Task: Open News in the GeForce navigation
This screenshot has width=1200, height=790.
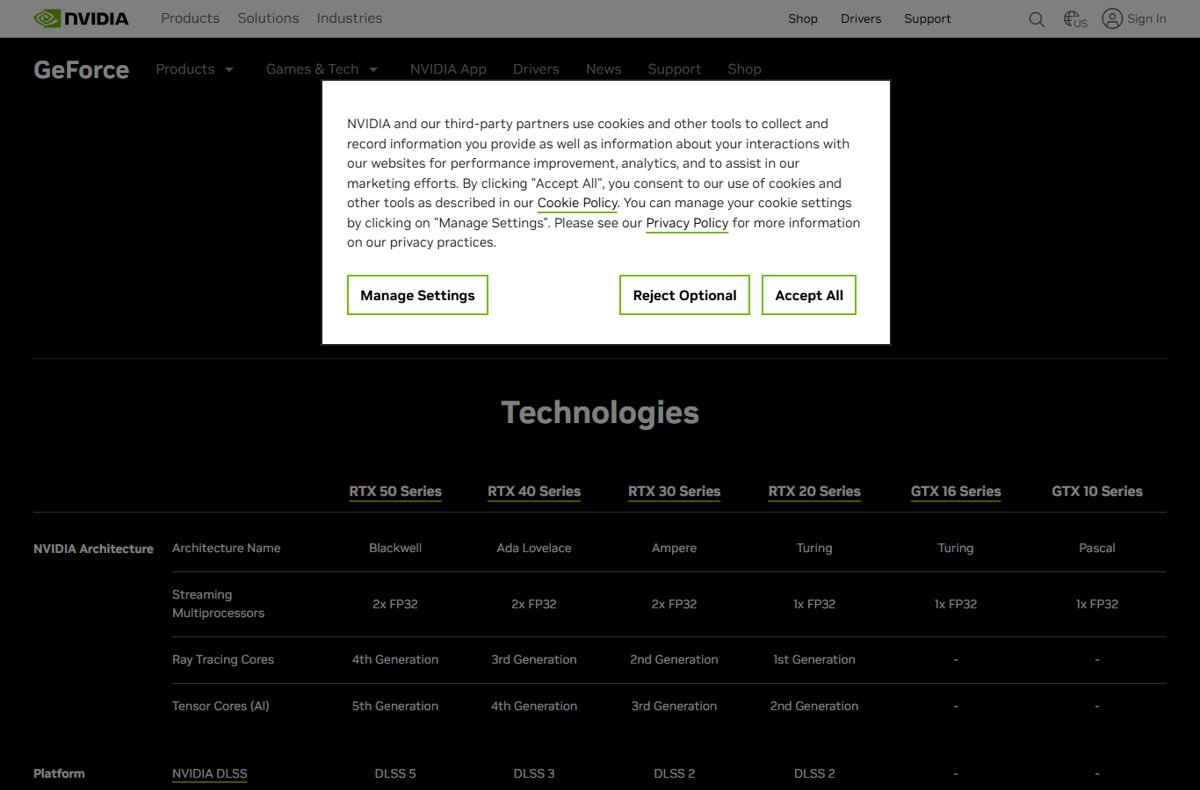Action: point(604,69)
